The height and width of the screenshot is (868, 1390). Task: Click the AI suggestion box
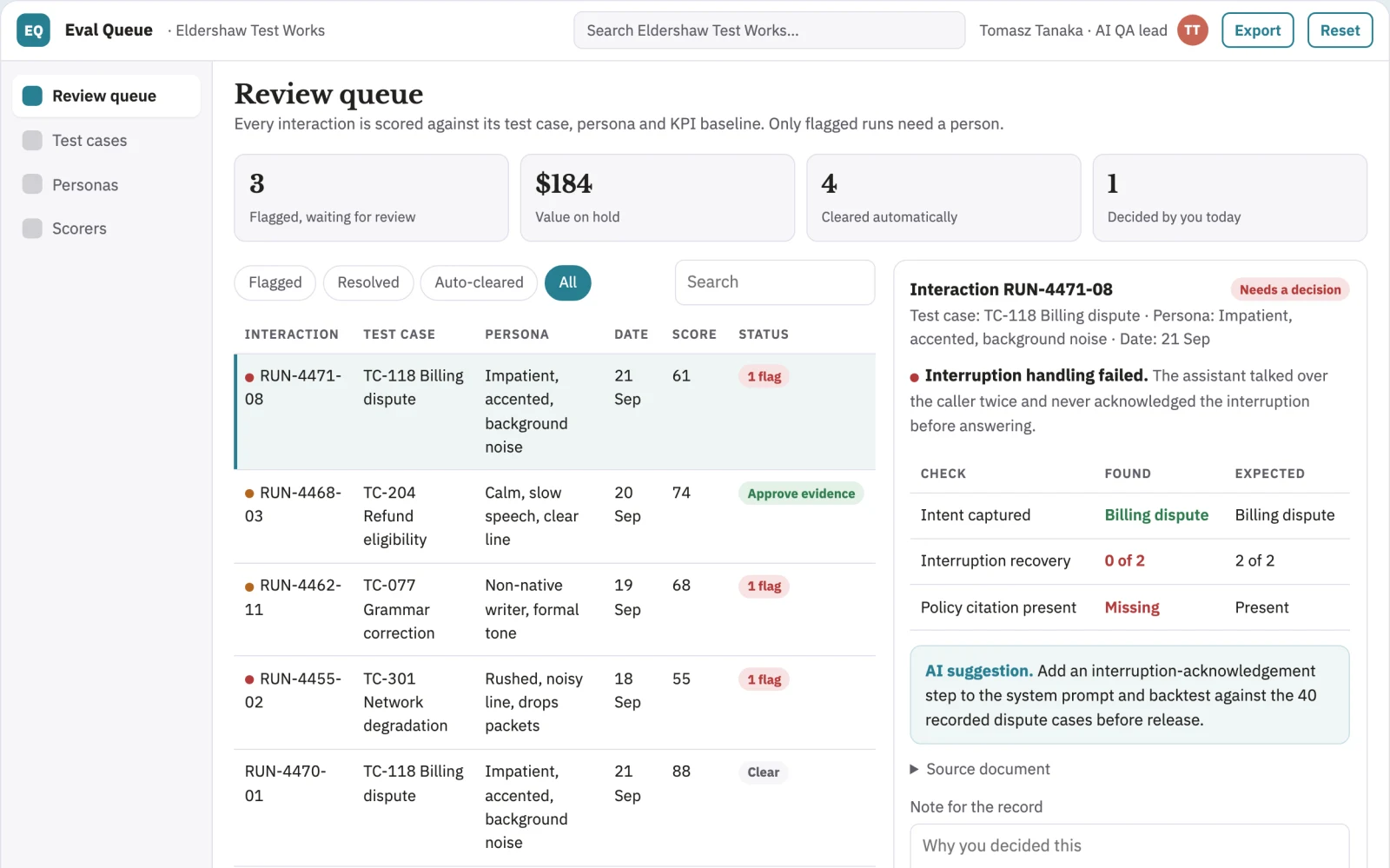point(1129,695)
